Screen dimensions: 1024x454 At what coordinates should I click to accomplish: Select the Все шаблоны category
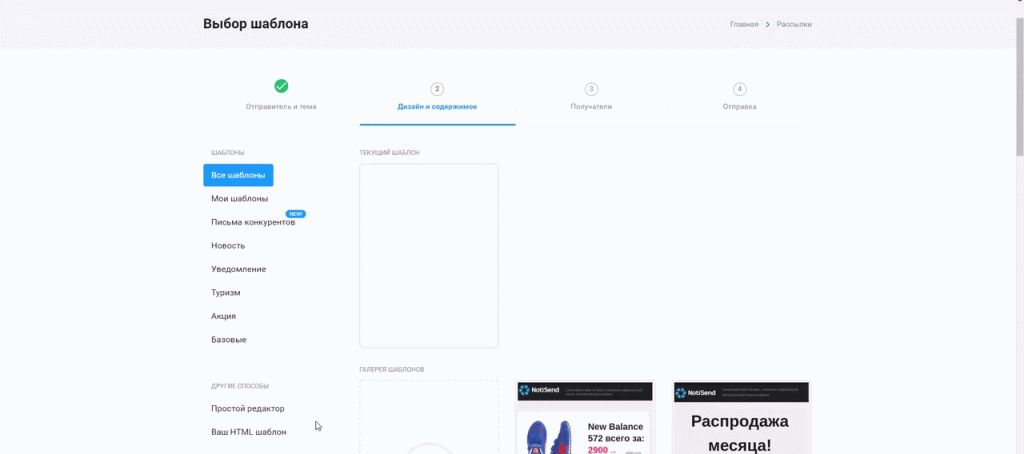(x=238, y=175)
